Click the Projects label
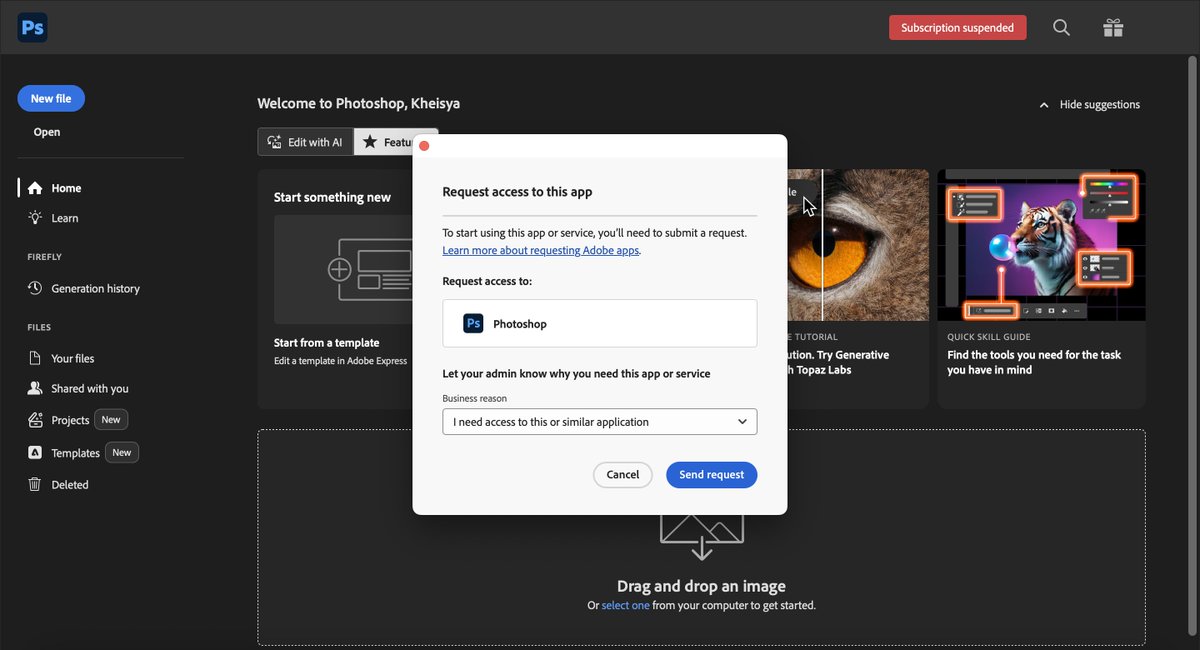This screenshot has height=650, width=1200. click(x=71, y=420)
